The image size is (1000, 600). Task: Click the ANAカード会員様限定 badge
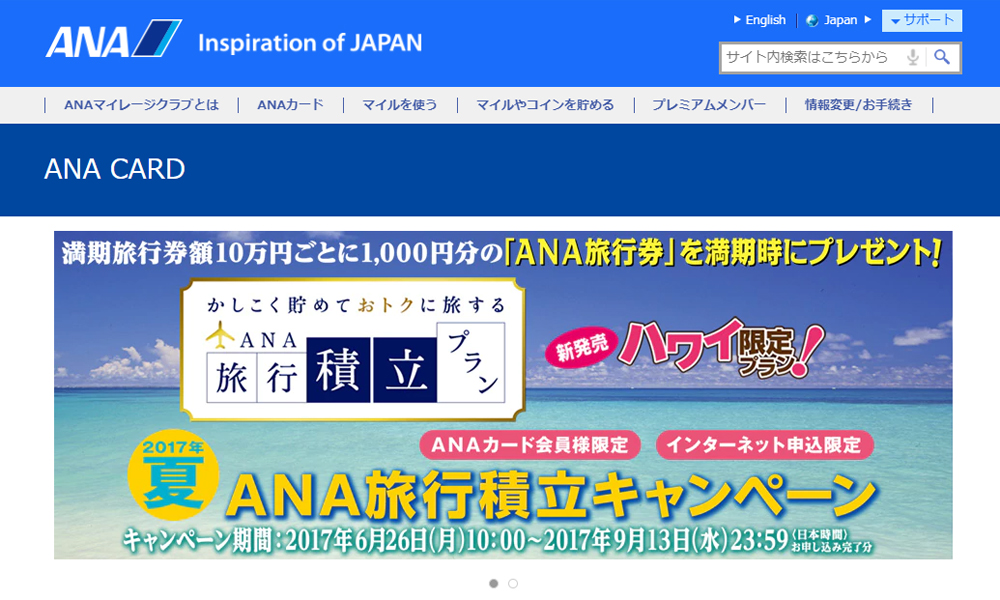(x=530, y=444)
